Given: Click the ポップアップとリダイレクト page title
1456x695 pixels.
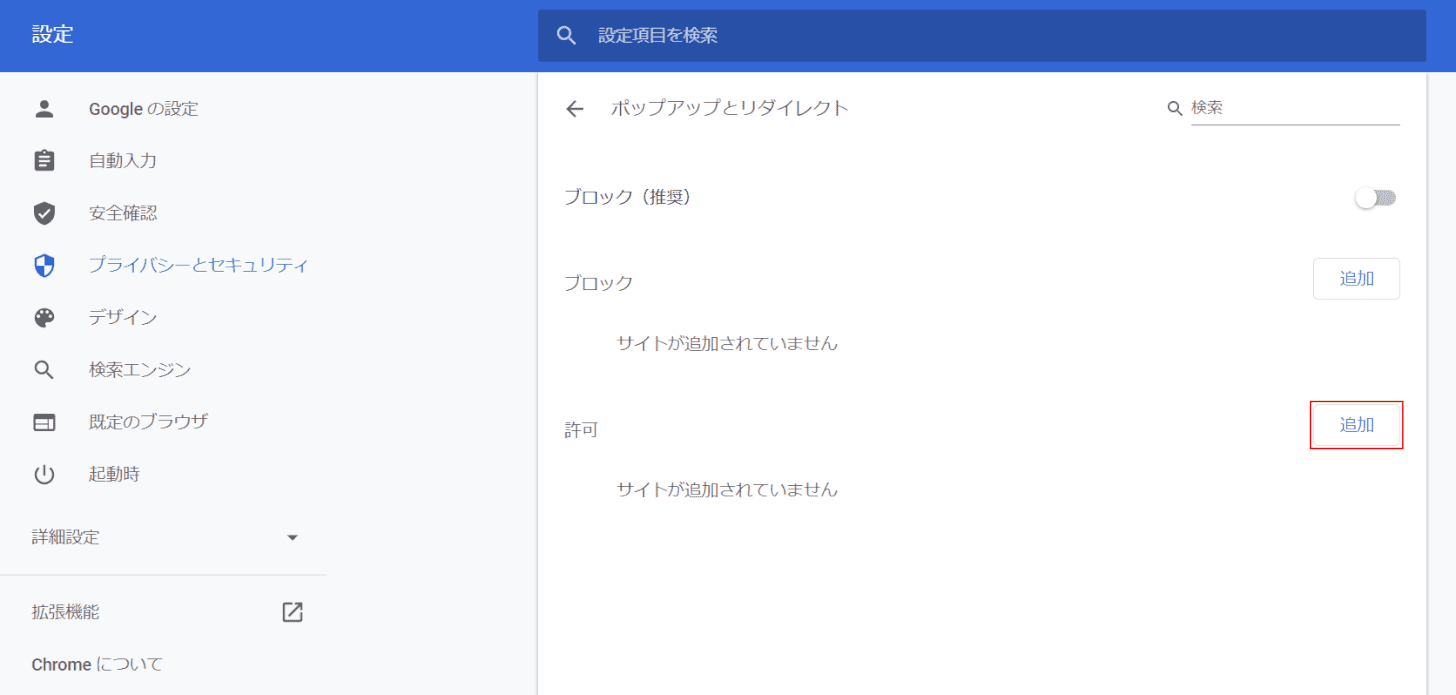Looking at the screenshot, I should [x=730, y=108].
